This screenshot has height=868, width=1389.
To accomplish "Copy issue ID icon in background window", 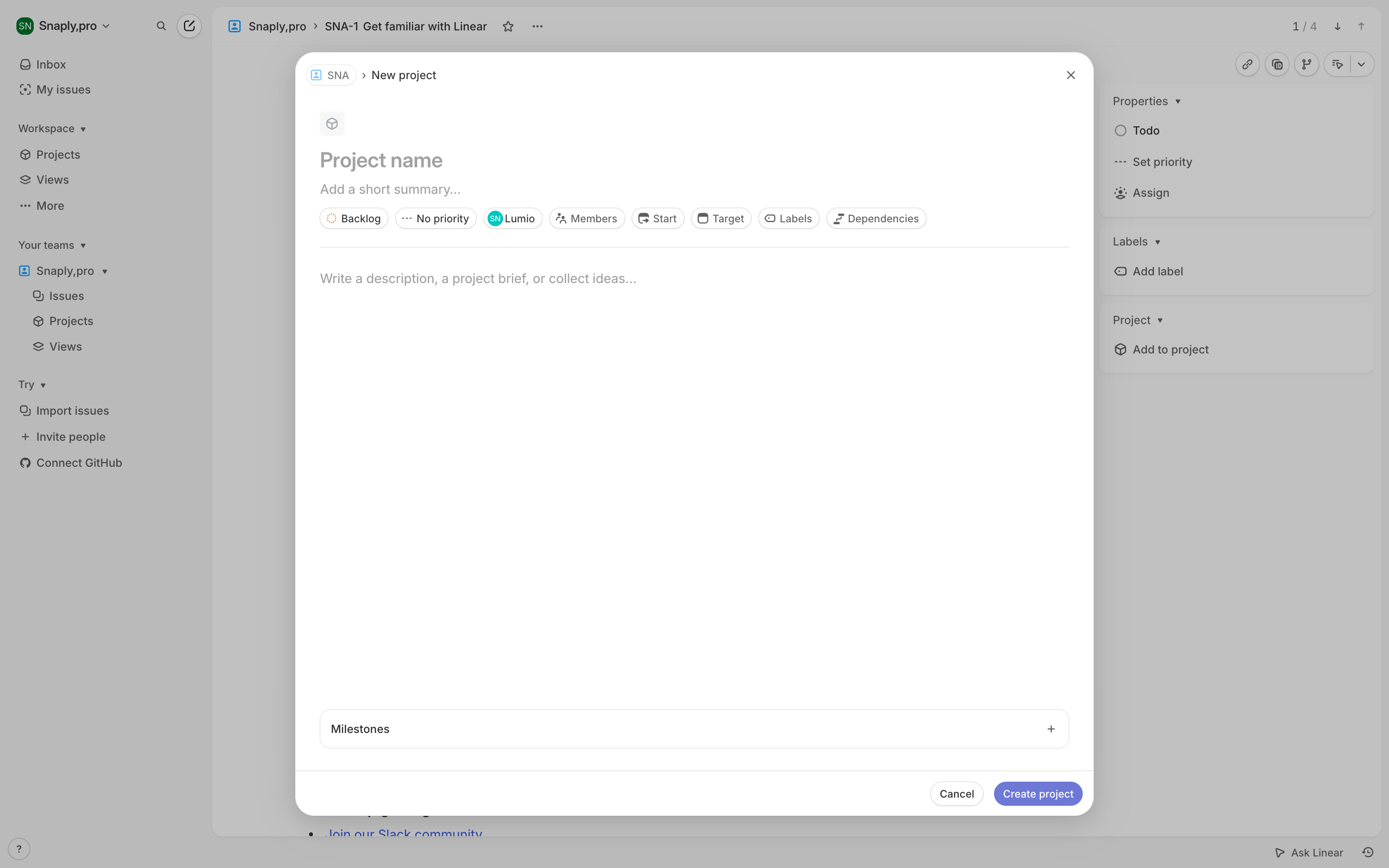I will (x=1277, y=64).
